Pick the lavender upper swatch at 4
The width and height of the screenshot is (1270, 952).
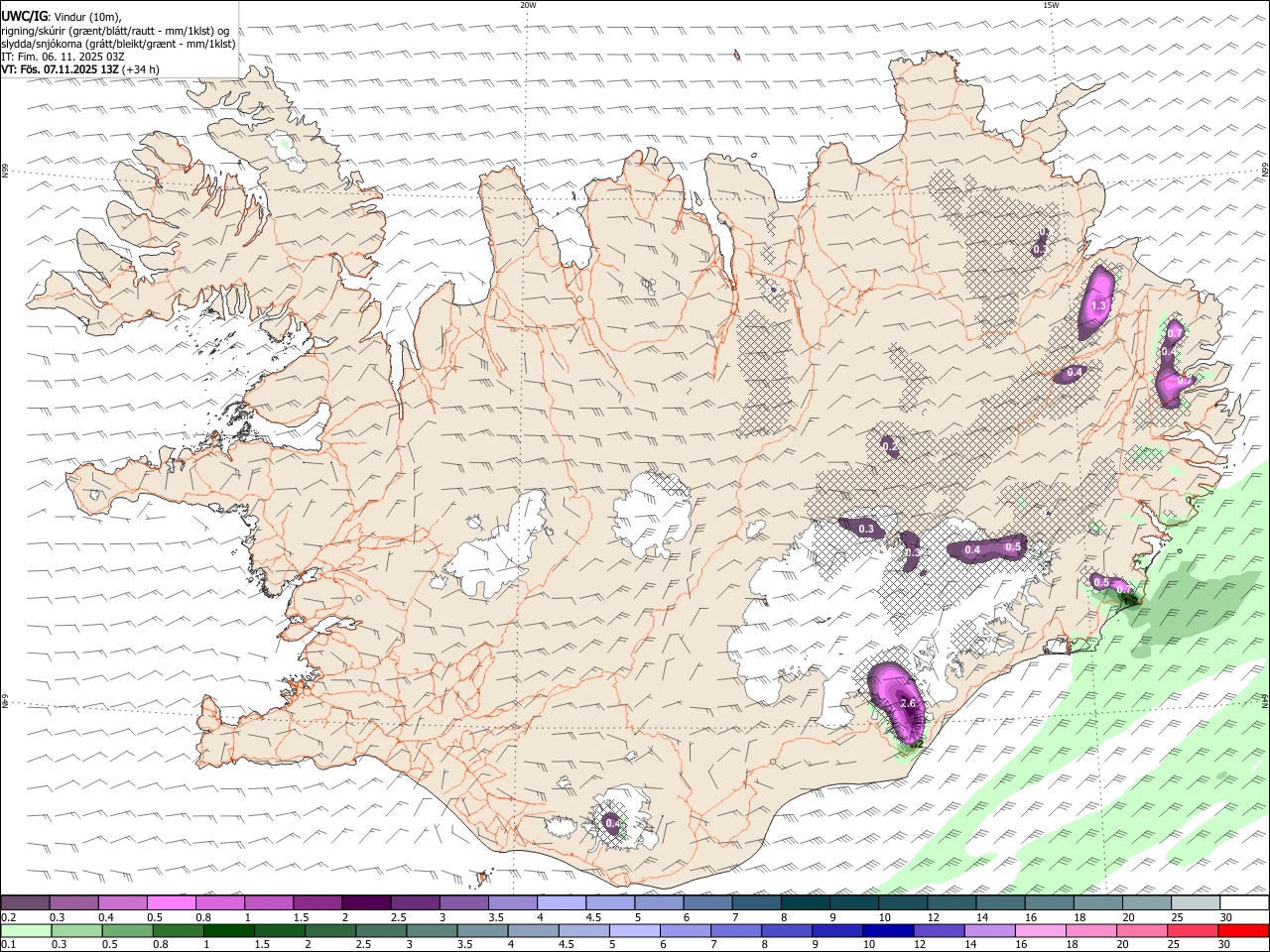[562, 902]
